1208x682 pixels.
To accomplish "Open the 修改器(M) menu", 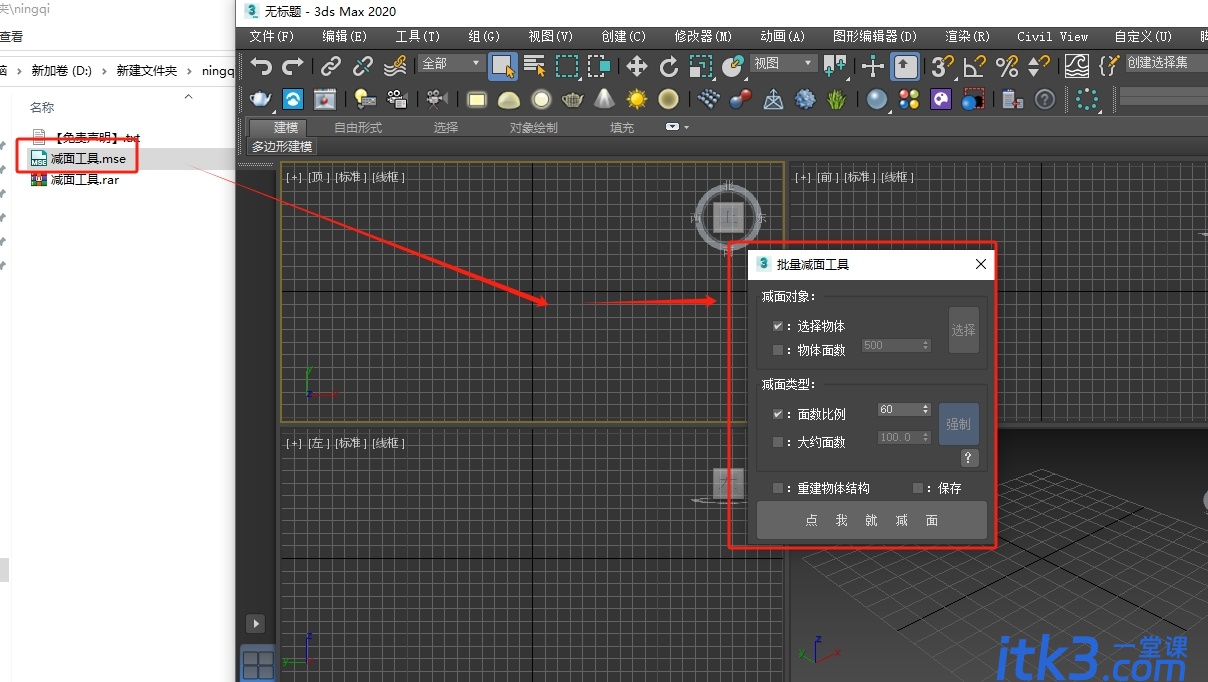I will click(x=703, y=36).
